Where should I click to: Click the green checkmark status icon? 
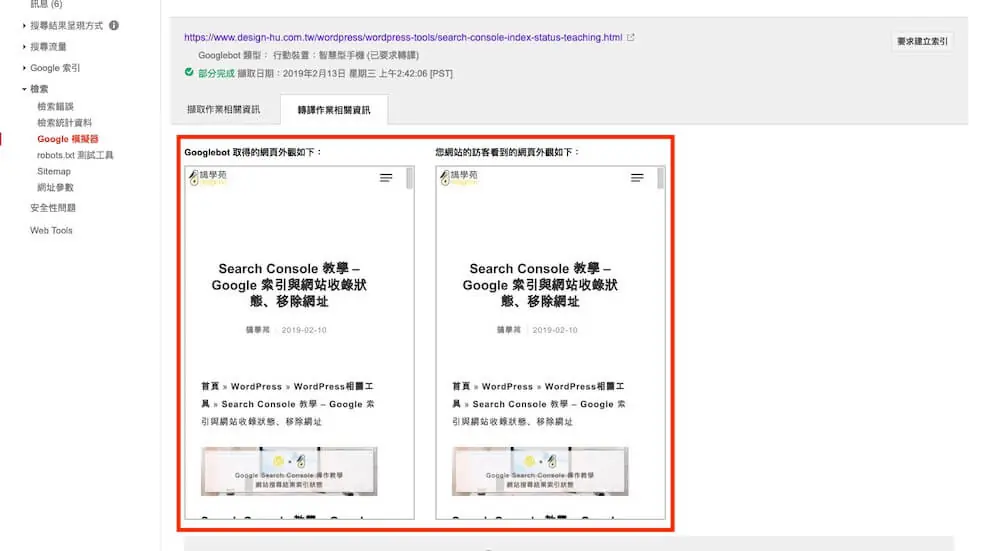[189, 72]
